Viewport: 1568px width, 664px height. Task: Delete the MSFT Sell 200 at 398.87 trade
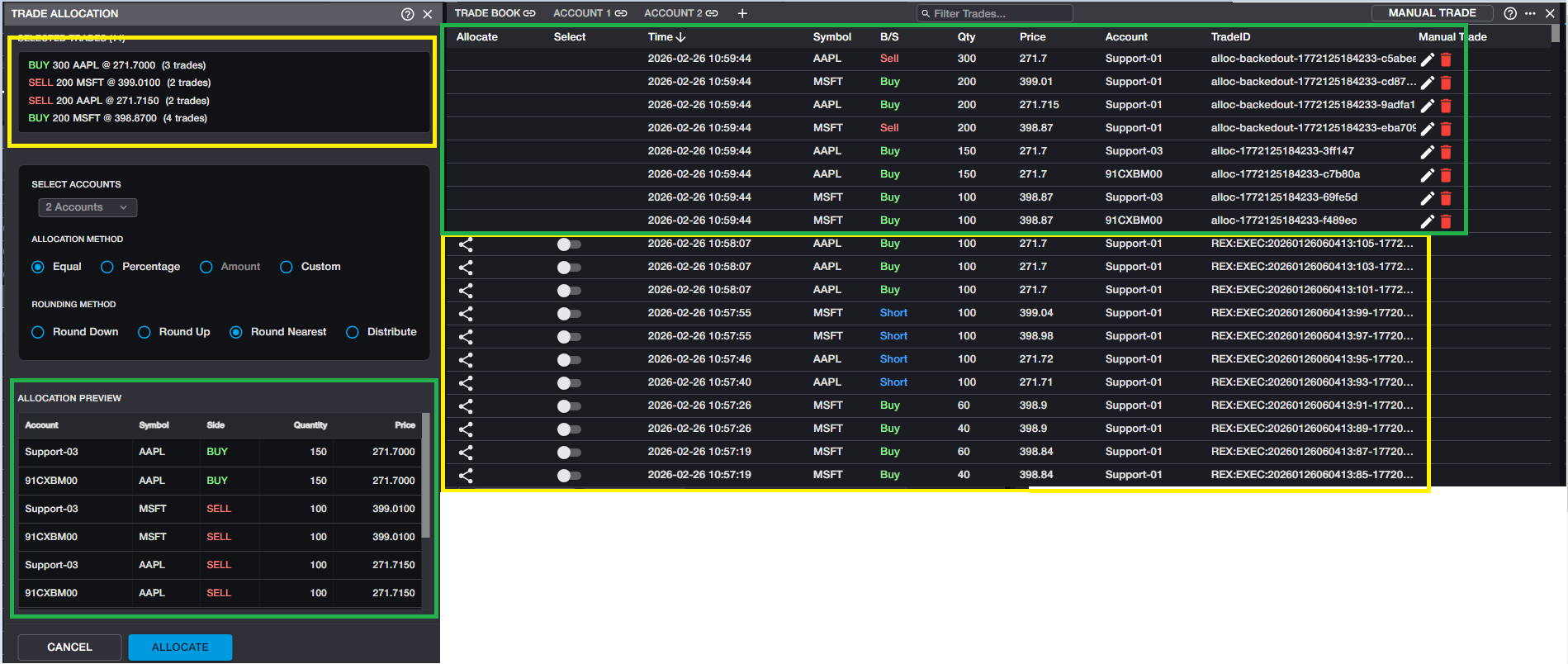click(1446, 129)
